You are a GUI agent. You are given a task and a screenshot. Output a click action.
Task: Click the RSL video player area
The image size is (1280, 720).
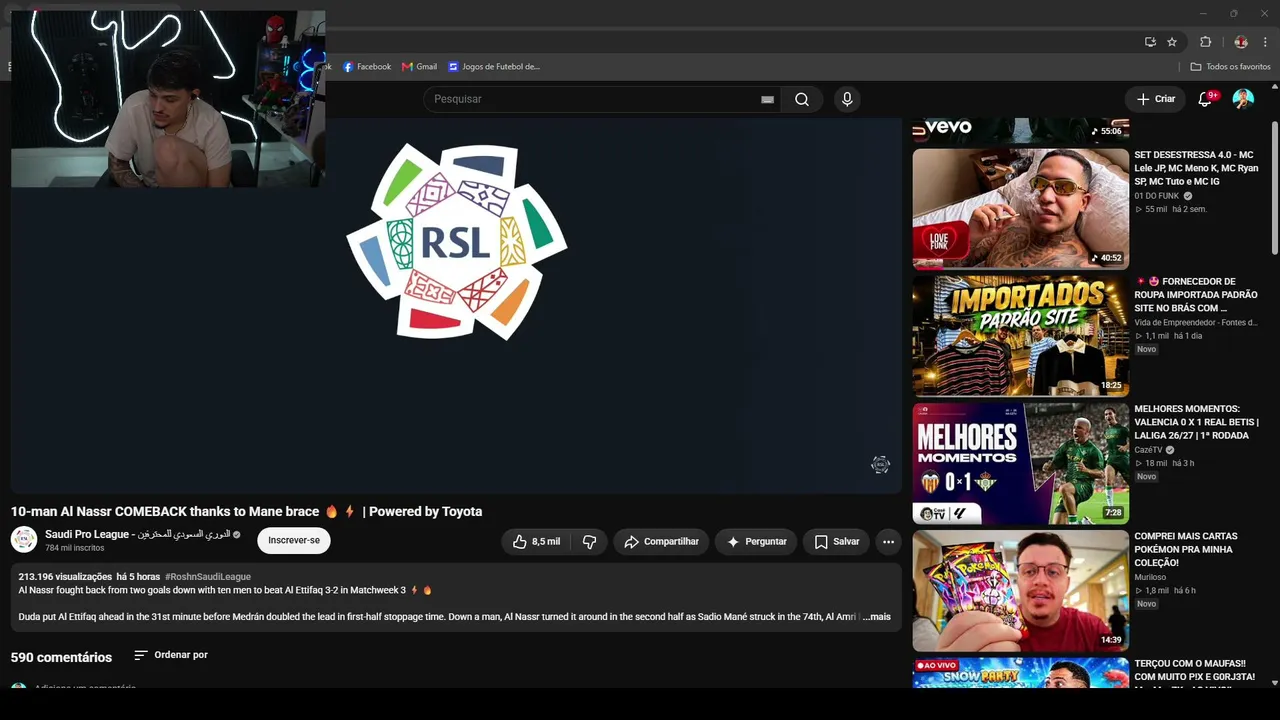coord(456,305)
